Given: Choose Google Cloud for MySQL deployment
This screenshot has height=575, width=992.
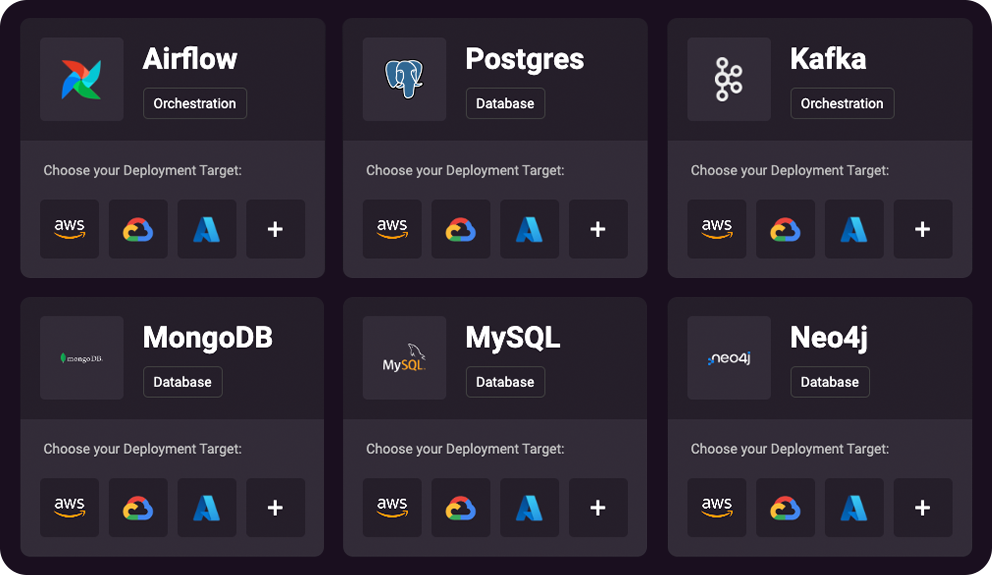Looking at the screenshot, I should [460, 508].
